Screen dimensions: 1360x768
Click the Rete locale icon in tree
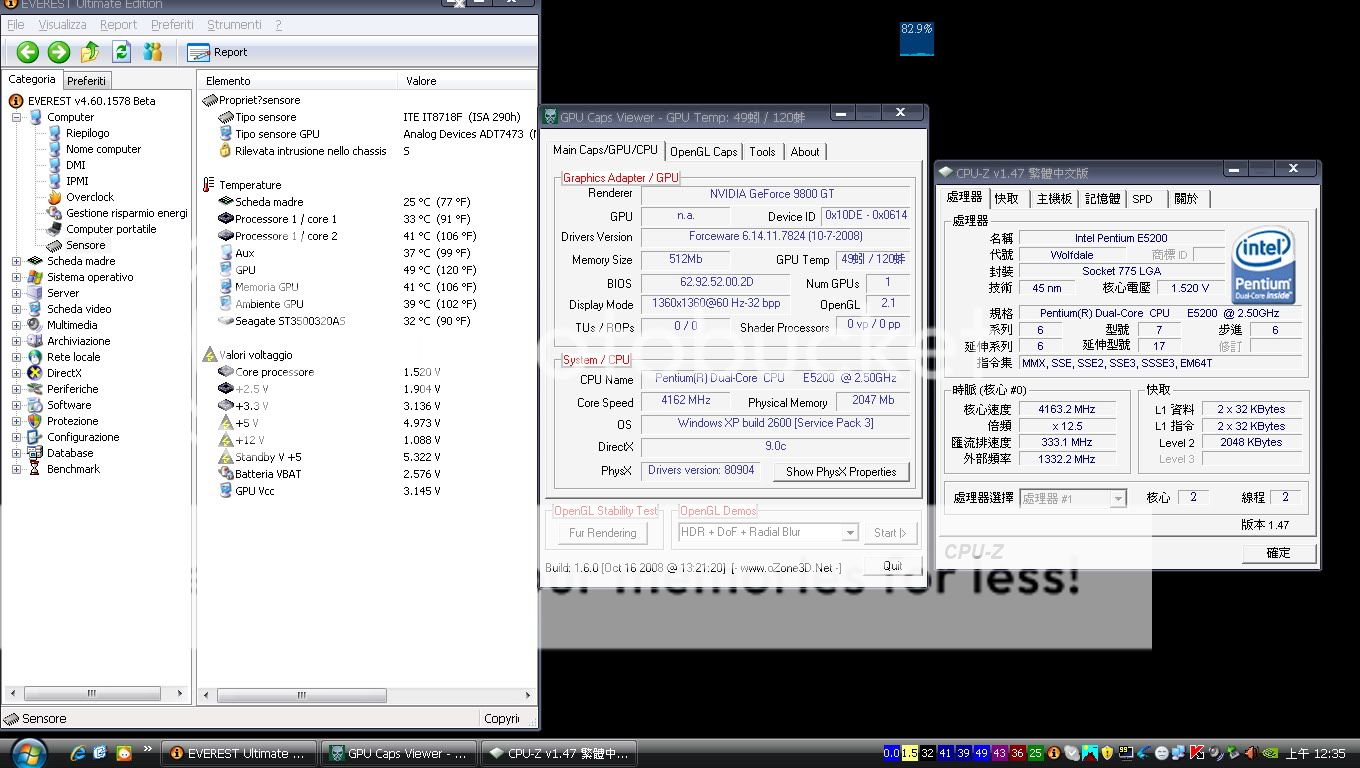[x=35, y=357]
